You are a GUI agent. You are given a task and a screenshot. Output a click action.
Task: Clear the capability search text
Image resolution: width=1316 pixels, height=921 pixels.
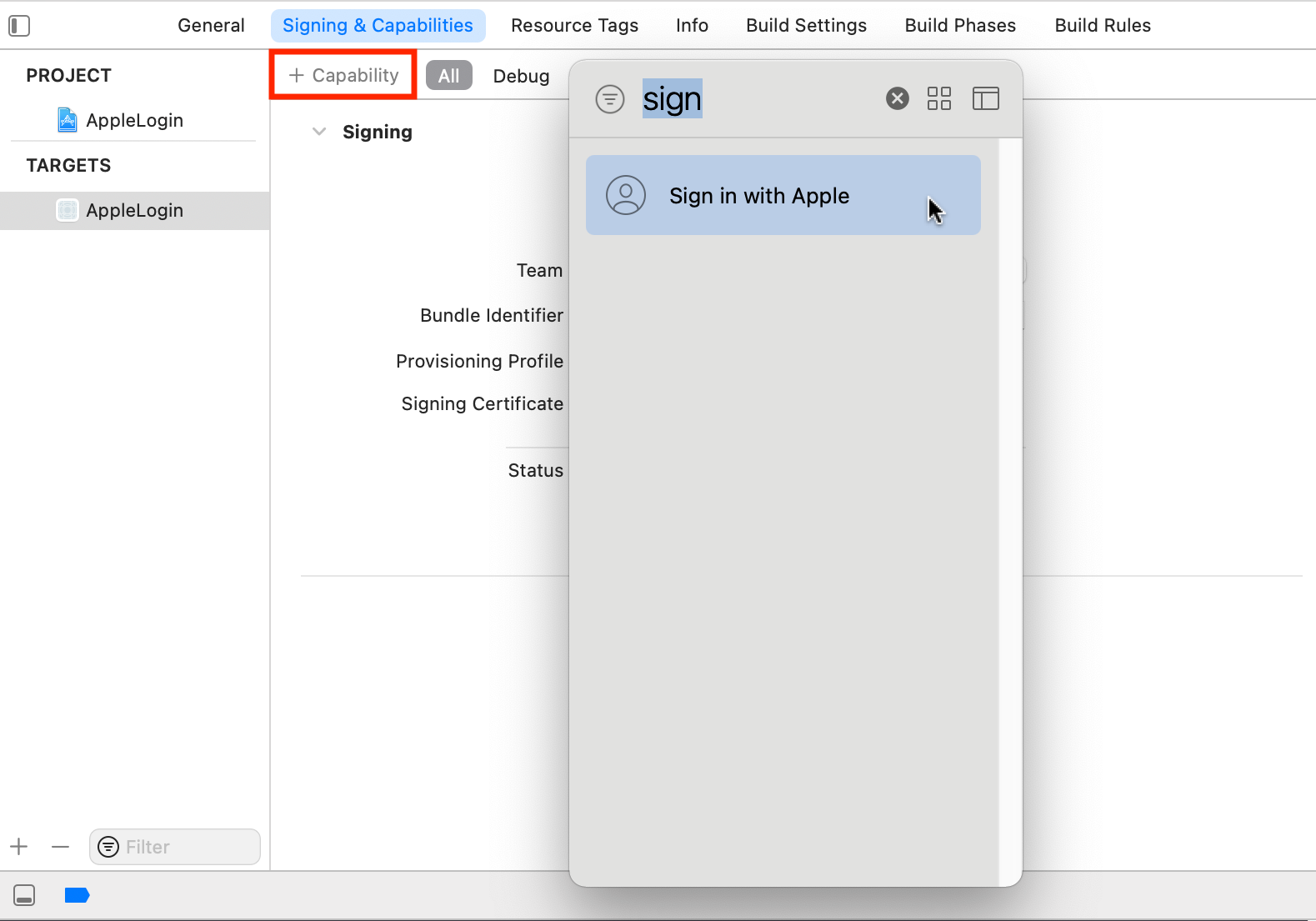pos(898,98)
